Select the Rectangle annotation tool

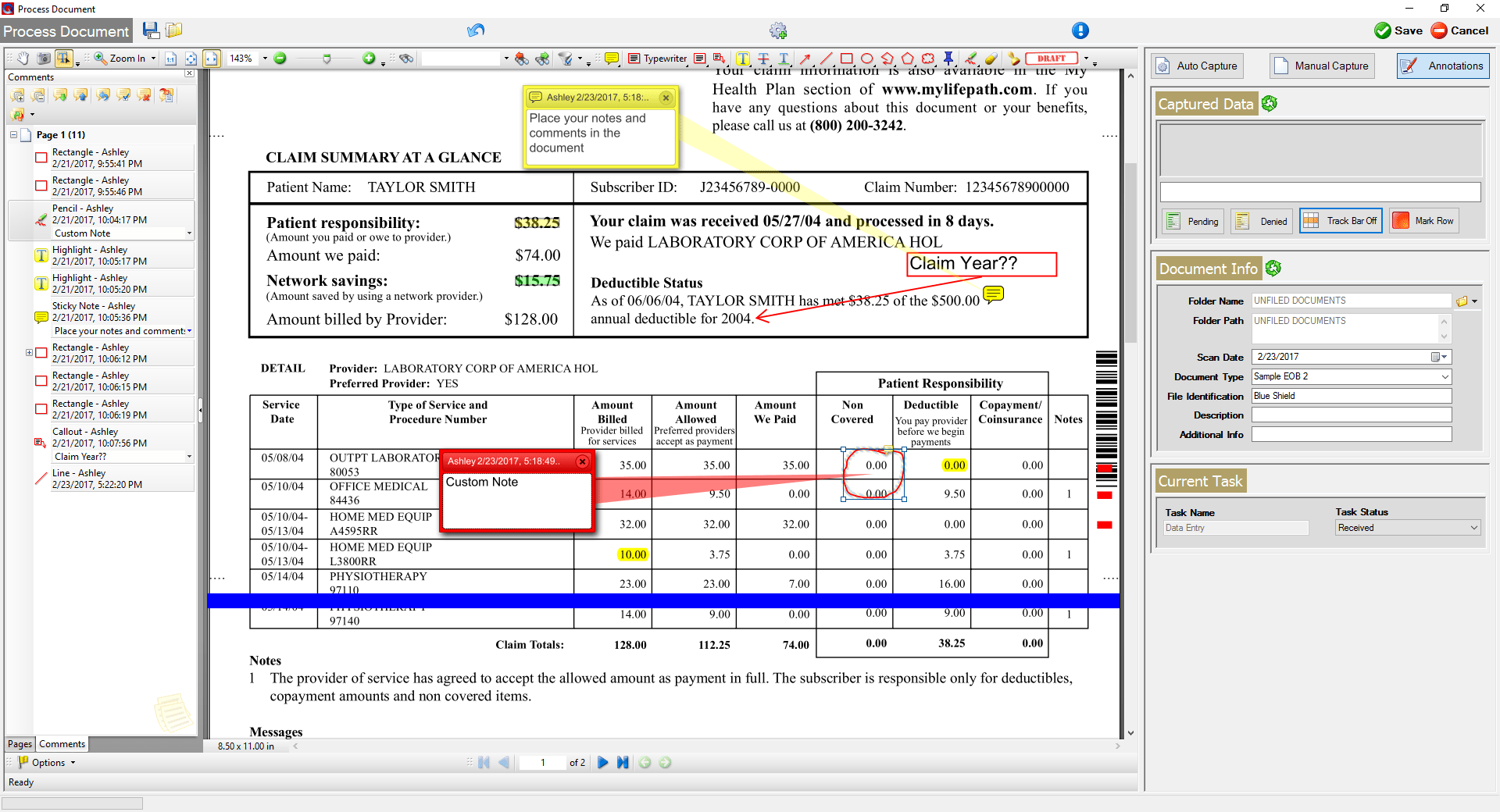(x=846, y=58)
